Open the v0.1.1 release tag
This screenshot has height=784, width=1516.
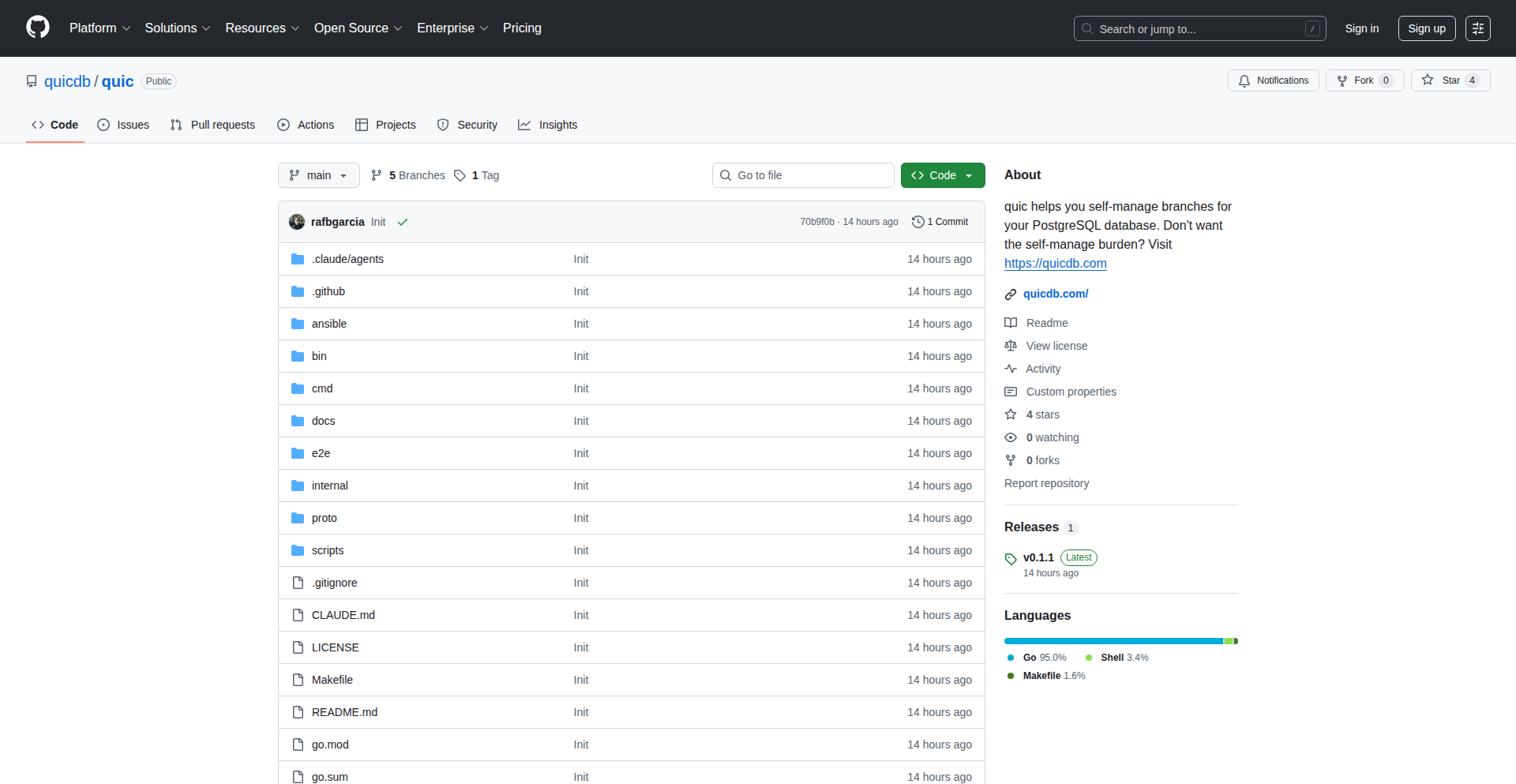pos(1038,557)
